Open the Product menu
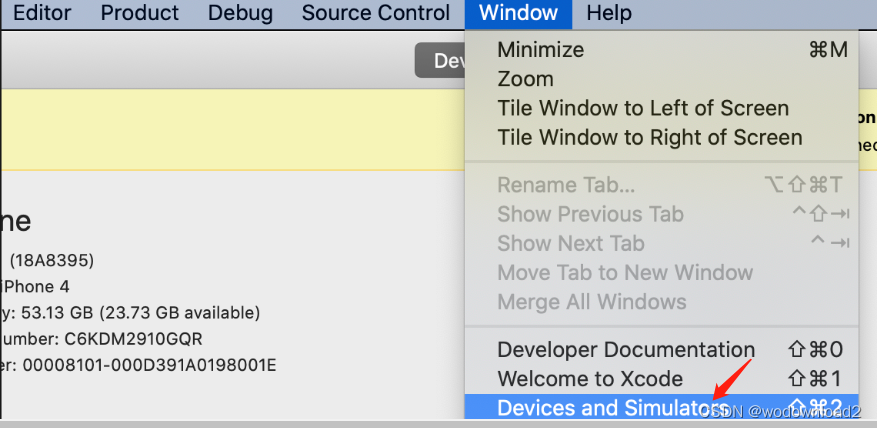The width and height of the screenshot is (877, 428). click(140, 13)
